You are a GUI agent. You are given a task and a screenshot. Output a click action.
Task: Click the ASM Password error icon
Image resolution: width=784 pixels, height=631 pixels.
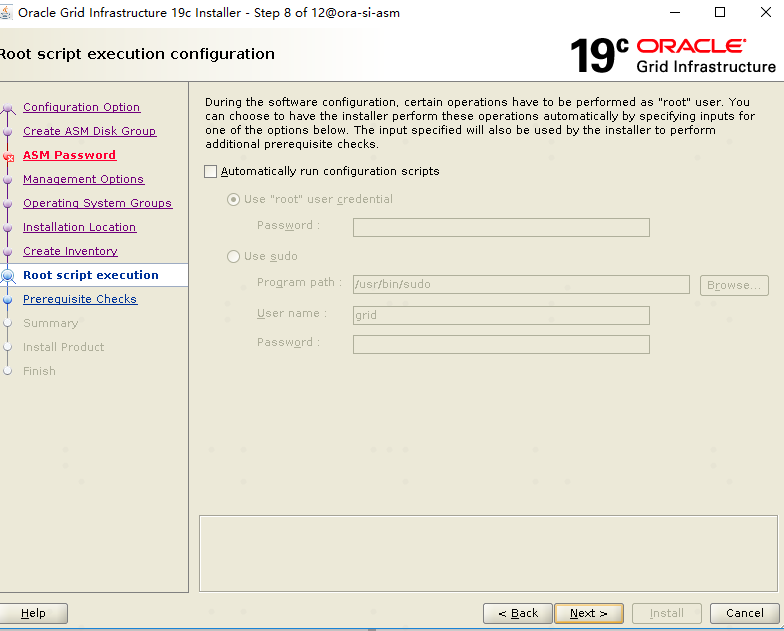8,157
